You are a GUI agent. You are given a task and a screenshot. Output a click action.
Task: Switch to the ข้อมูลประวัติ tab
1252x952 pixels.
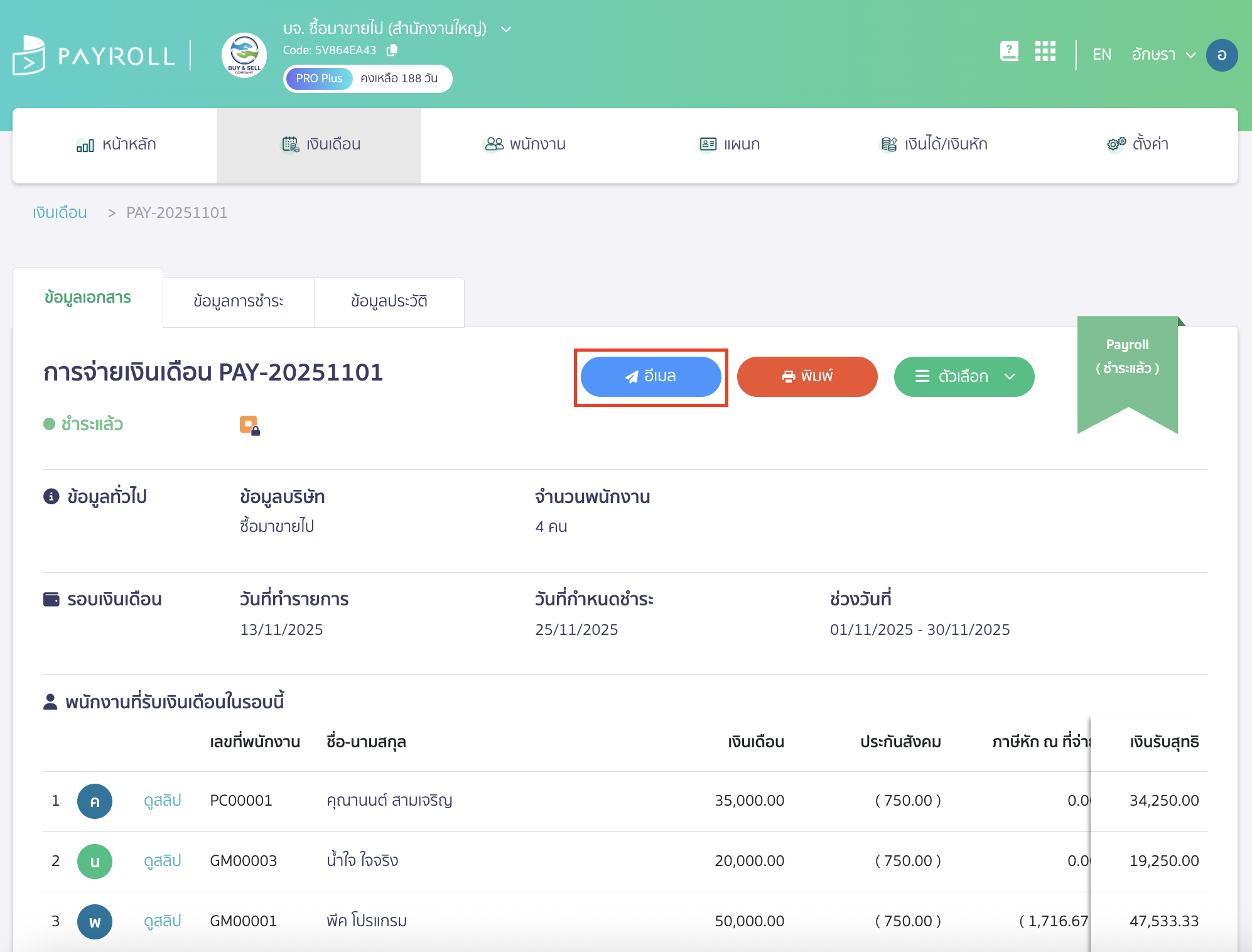[389, 301]
